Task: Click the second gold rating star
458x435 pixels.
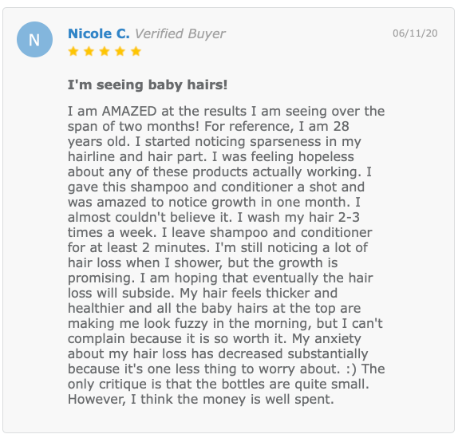Action: pos(89,51)
